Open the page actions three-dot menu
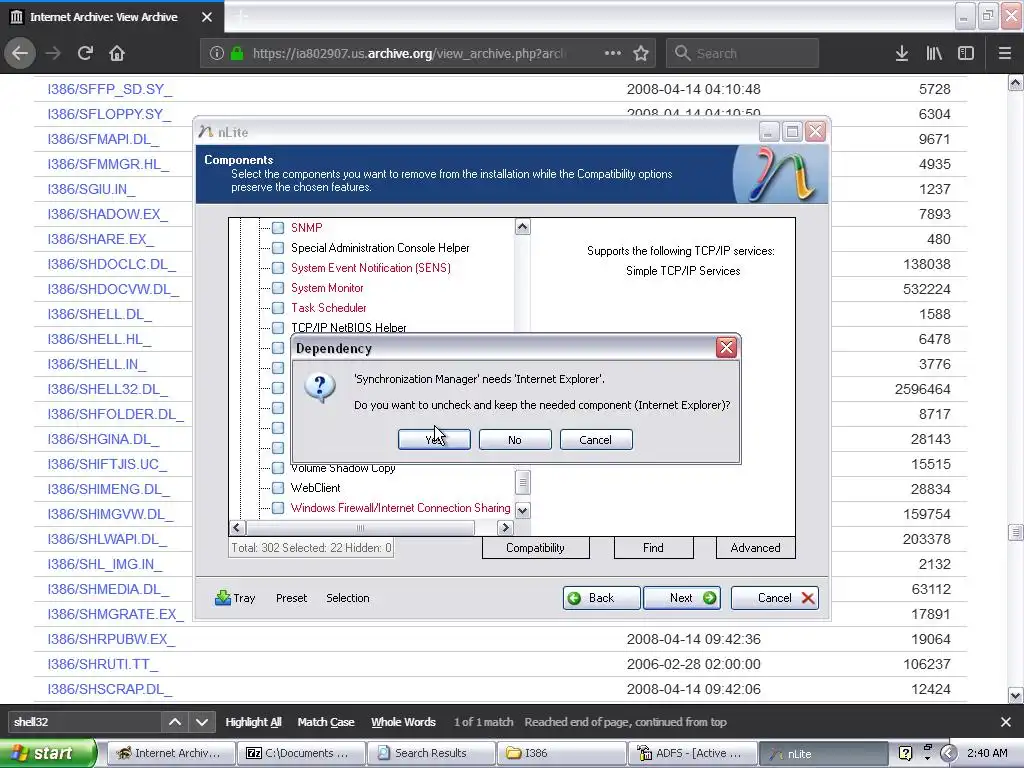Image resolution: width=1024 pixels, height=768 pixels. (613, 53)
